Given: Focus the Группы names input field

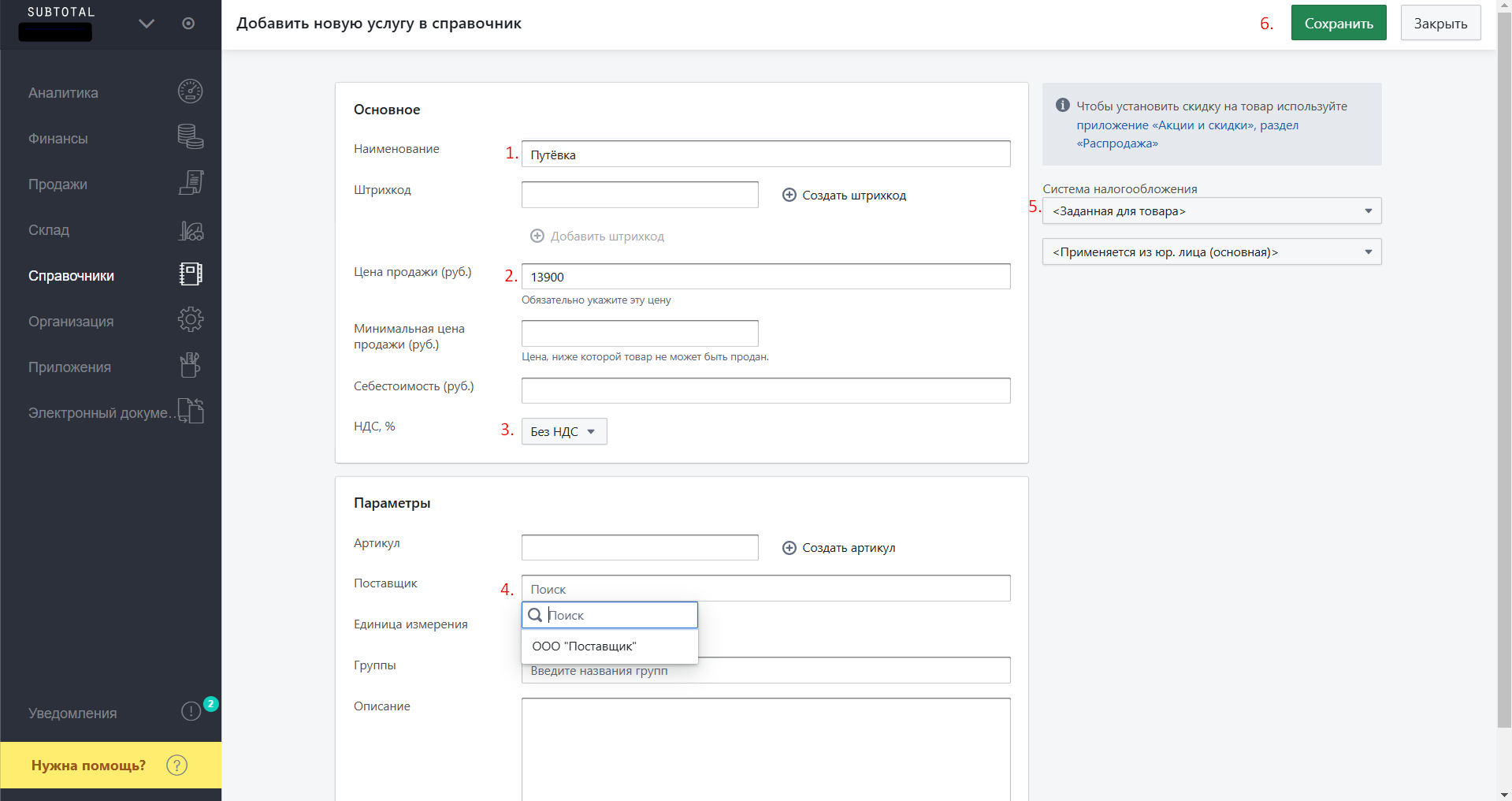Looking at the screenshot, I should (766, 671).
